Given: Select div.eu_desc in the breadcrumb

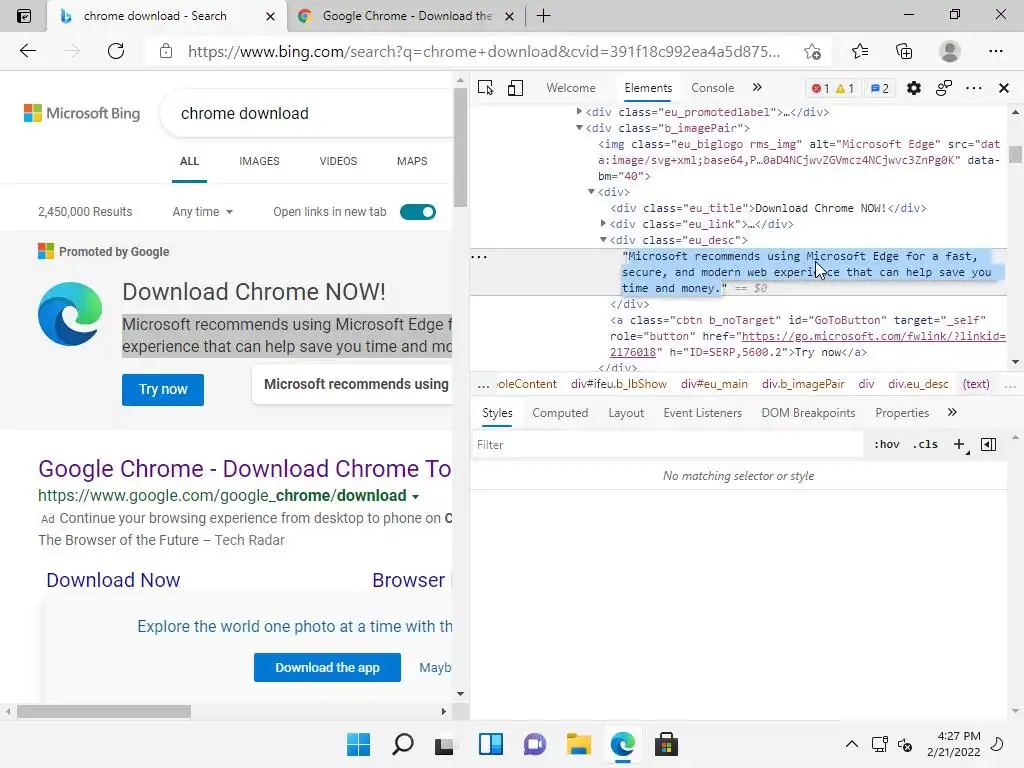Looking at the screenshot, I should click(918, 384).
